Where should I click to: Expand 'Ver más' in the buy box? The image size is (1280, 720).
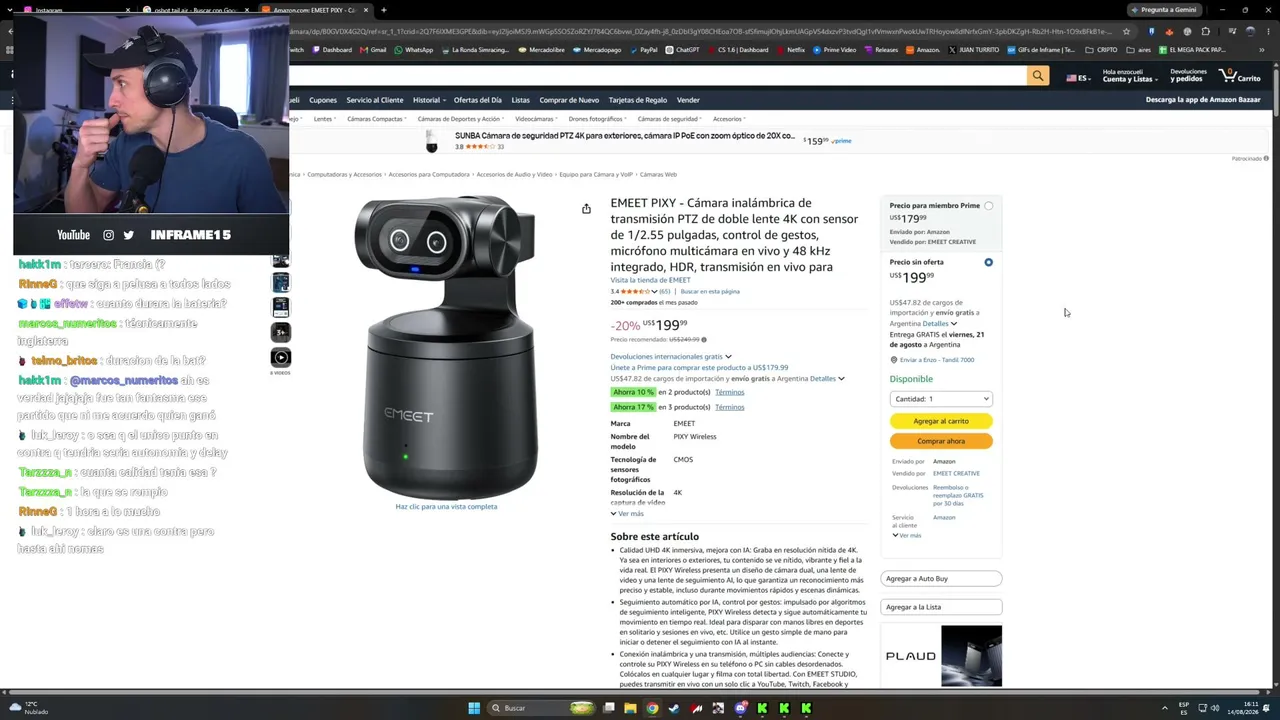(x=907, y=536)
